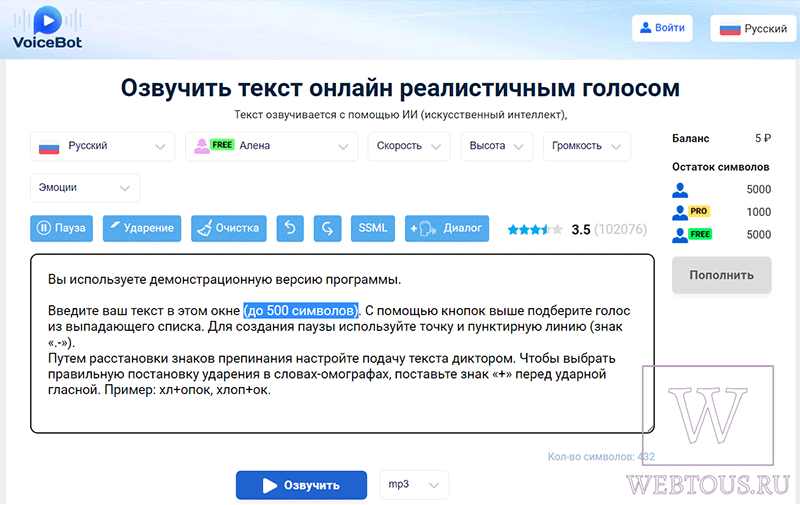
Task: Click the SSML button
Action: tap(372, 228)
